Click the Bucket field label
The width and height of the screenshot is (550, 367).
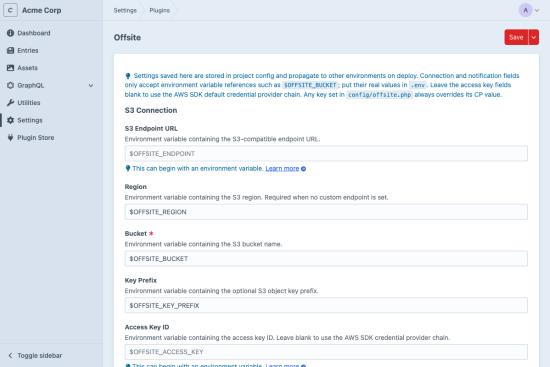coord(136,234)
